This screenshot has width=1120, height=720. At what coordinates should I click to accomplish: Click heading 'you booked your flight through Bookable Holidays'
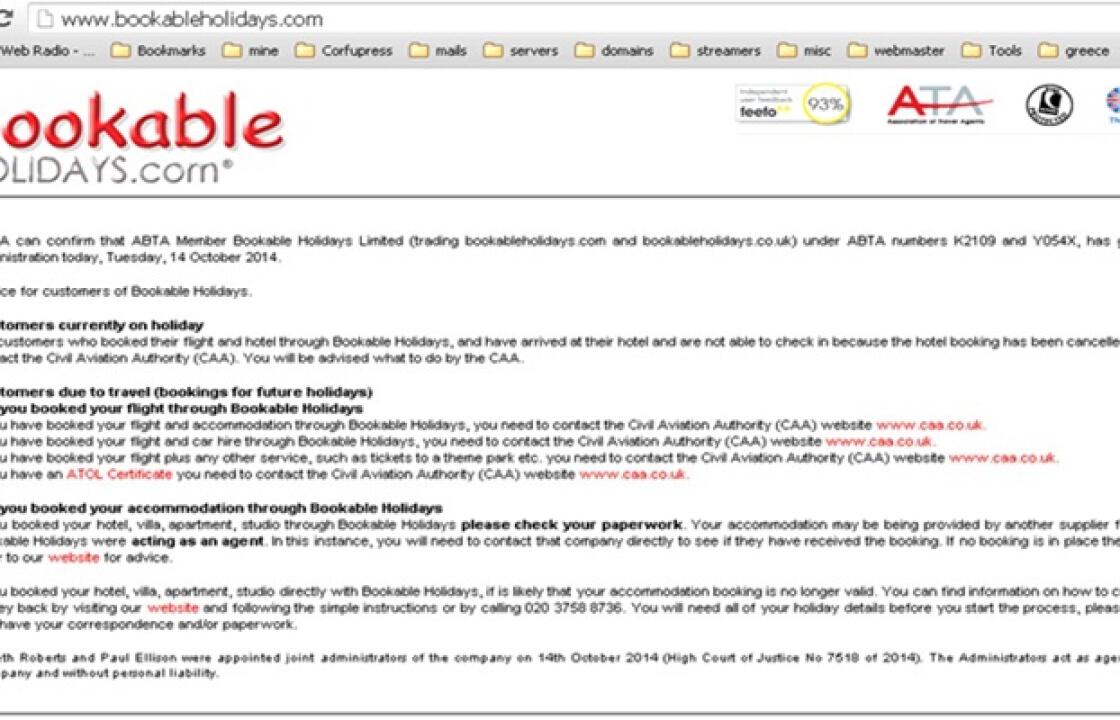point(181,409)
